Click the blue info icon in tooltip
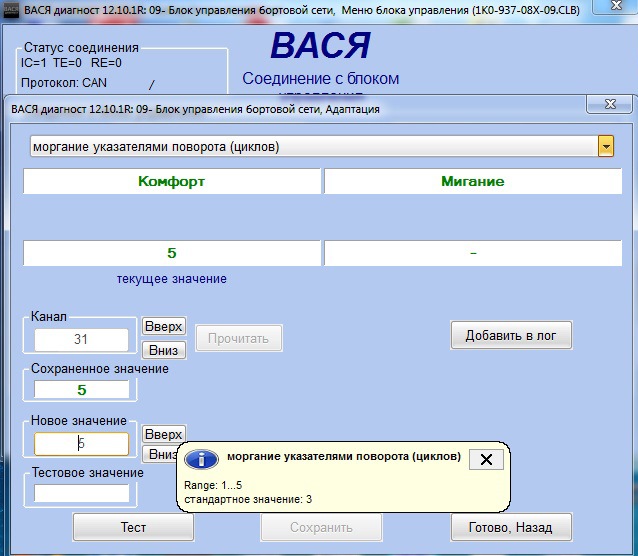The height and width of the screenshot is (556, 638). tap(201, 460)
